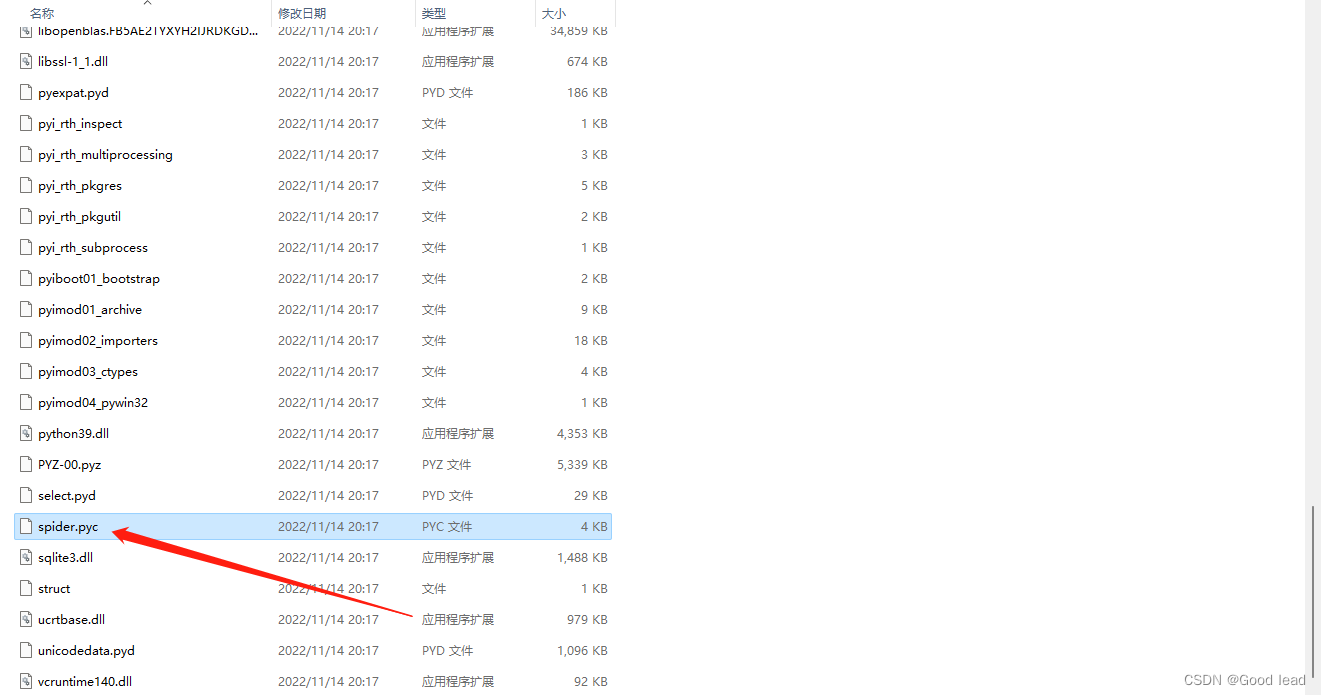
Task: Click the file icon beside PYZ-00.pyz
Action: click(x=24, y=464)
